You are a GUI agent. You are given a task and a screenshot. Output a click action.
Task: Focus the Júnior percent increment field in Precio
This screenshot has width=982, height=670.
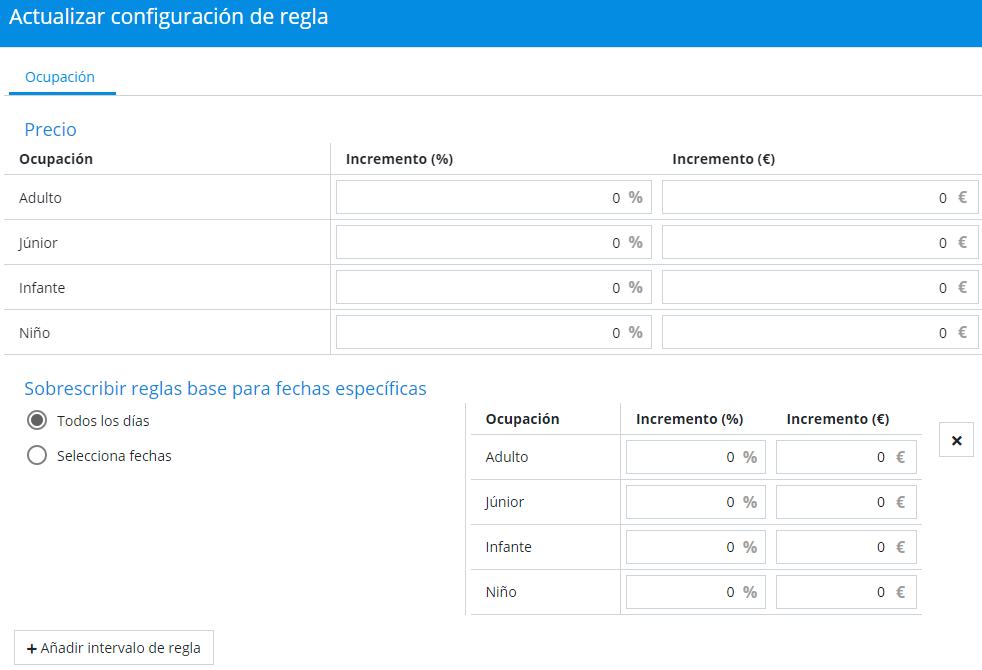480,243
